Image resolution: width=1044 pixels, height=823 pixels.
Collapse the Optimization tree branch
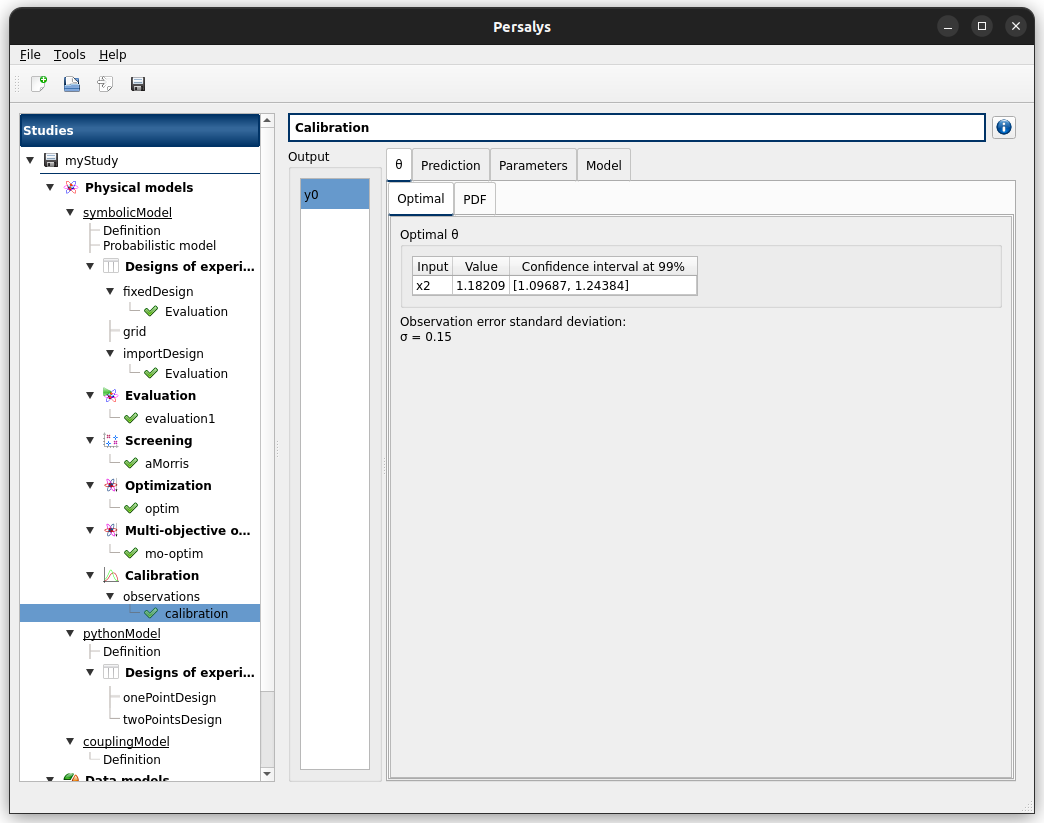coord(91,486)
